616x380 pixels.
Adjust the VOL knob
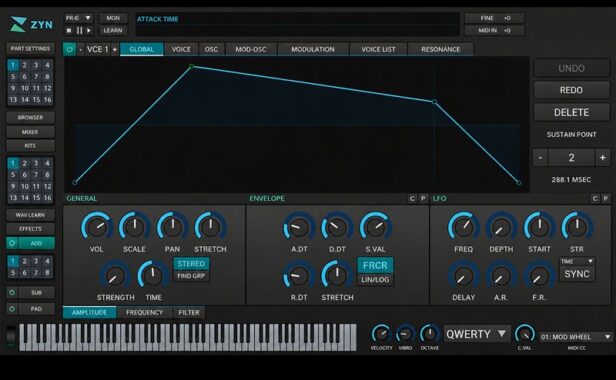pyautogui.click(x=97, y=227)
